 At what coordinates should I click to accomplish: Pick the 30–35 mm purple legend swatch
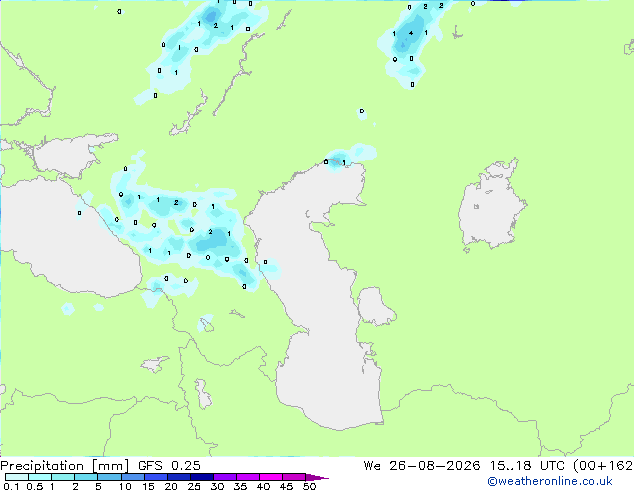point(225,477)
